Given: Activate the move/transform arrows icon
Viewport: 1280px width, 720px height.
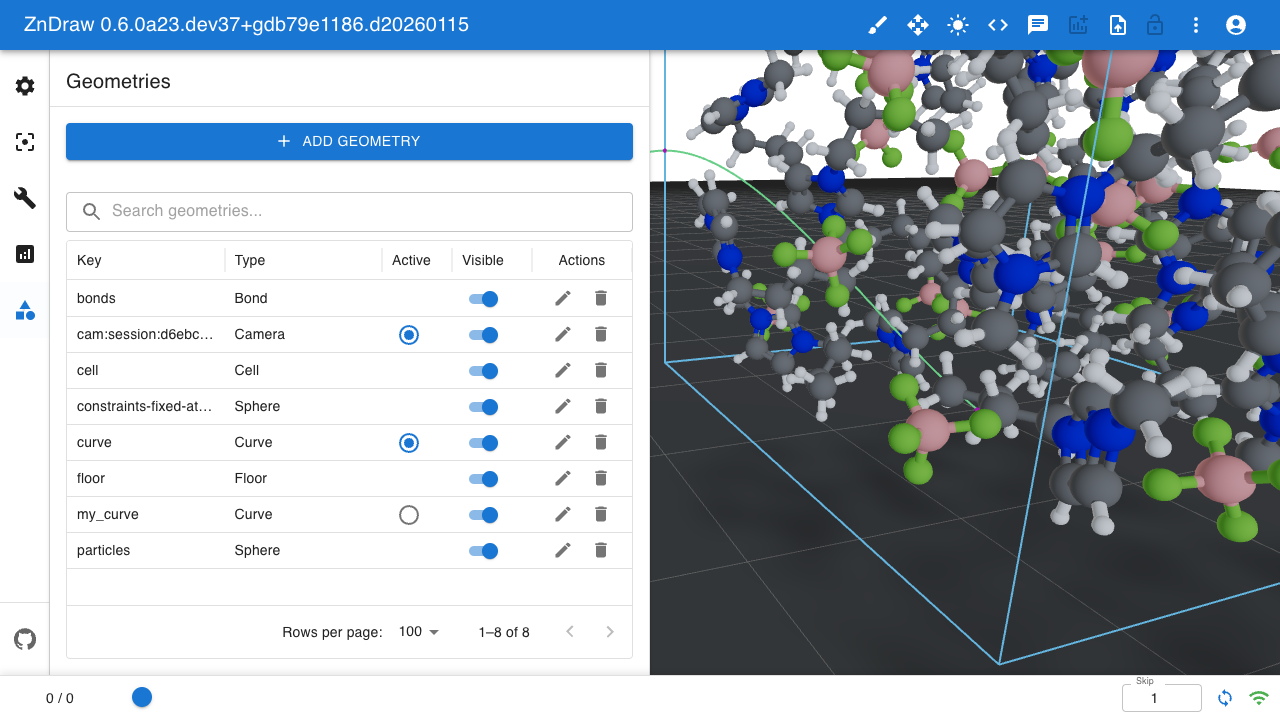Looking at the screenshot, I should (x=918, y=25).
